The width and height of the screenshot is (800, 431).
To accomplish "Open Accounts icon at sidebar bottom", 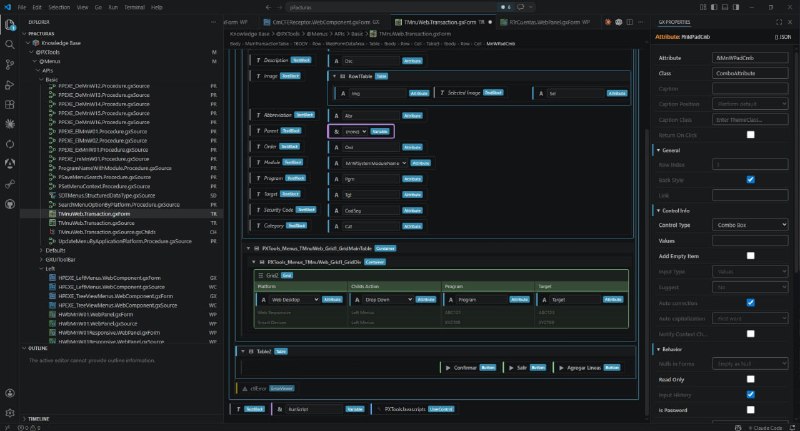I will tap(10, 393).
